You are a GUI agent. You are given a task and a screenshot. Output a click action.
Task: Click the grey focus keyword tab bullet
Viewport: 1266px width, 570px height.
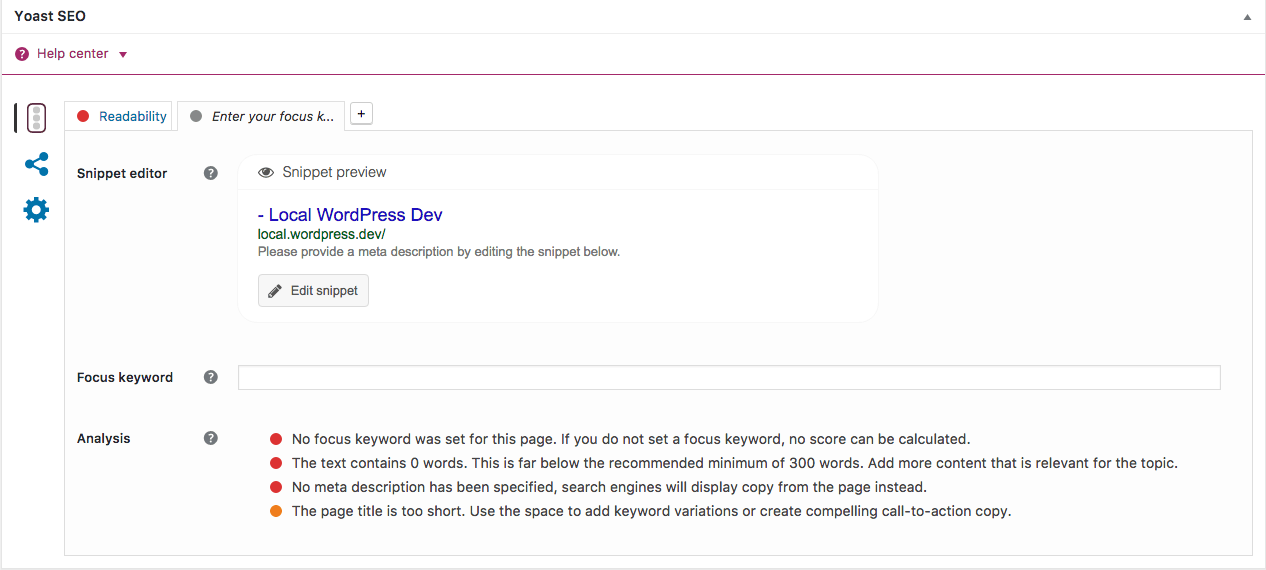coord(196,116)
